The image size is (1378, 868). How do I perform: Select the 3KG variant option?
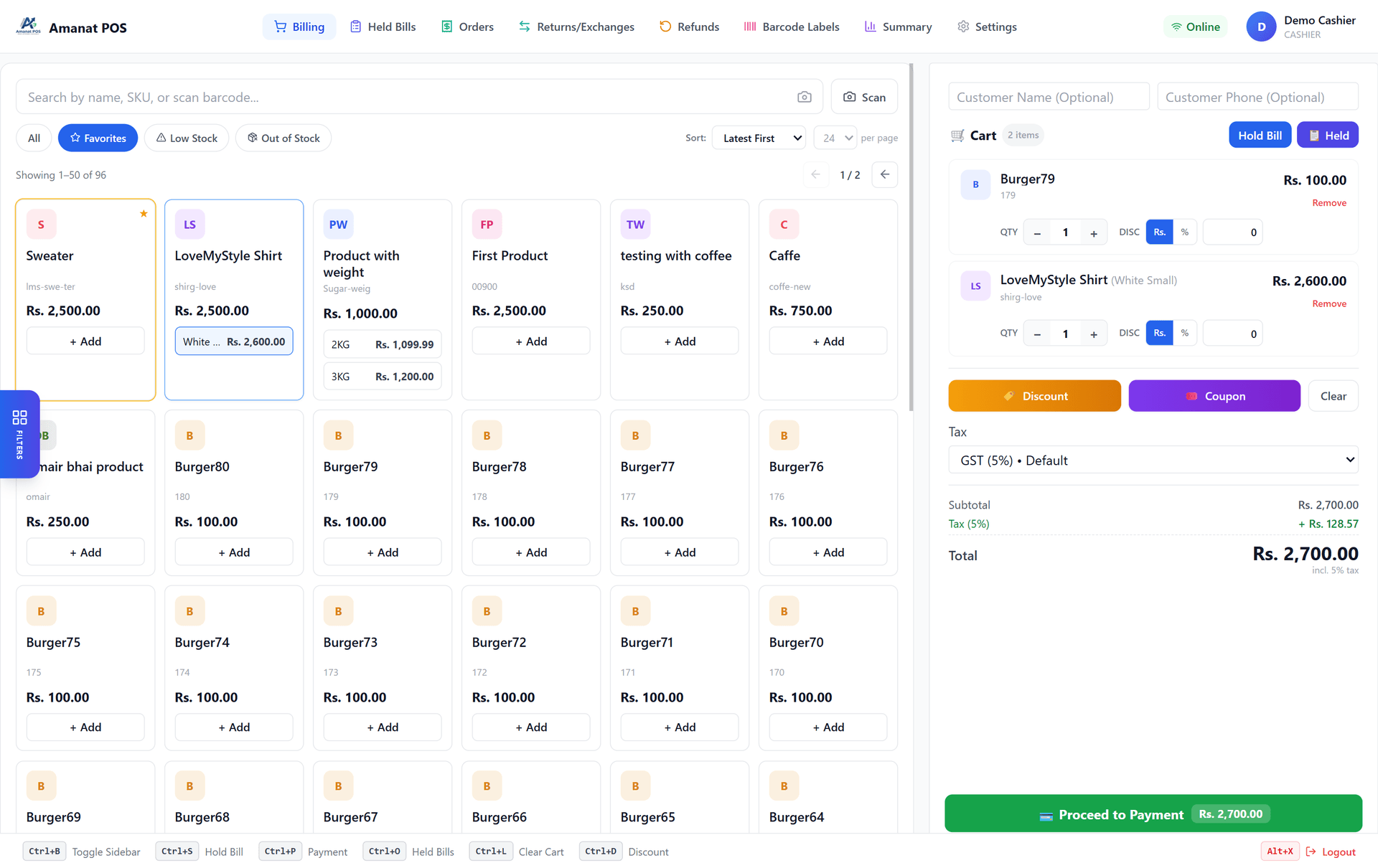(383, 377)
